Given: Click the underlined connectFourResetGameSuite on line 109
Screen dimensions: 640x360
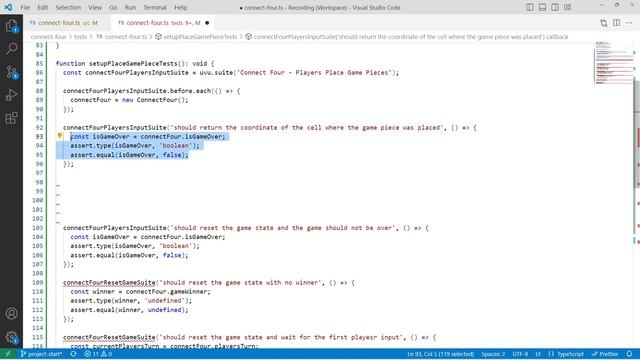Looking at the screenshot, I should tap(109, 282).
